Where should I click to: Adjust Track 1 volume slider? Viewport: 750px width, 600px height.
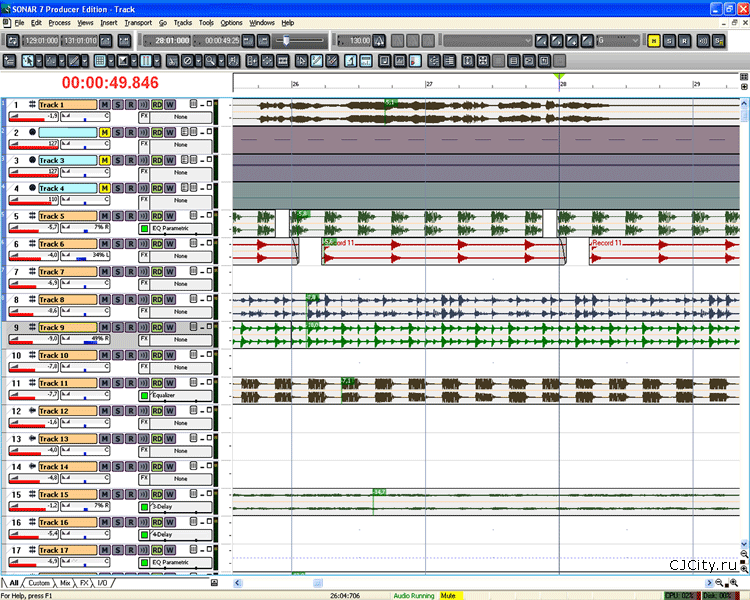coord(33,116)
